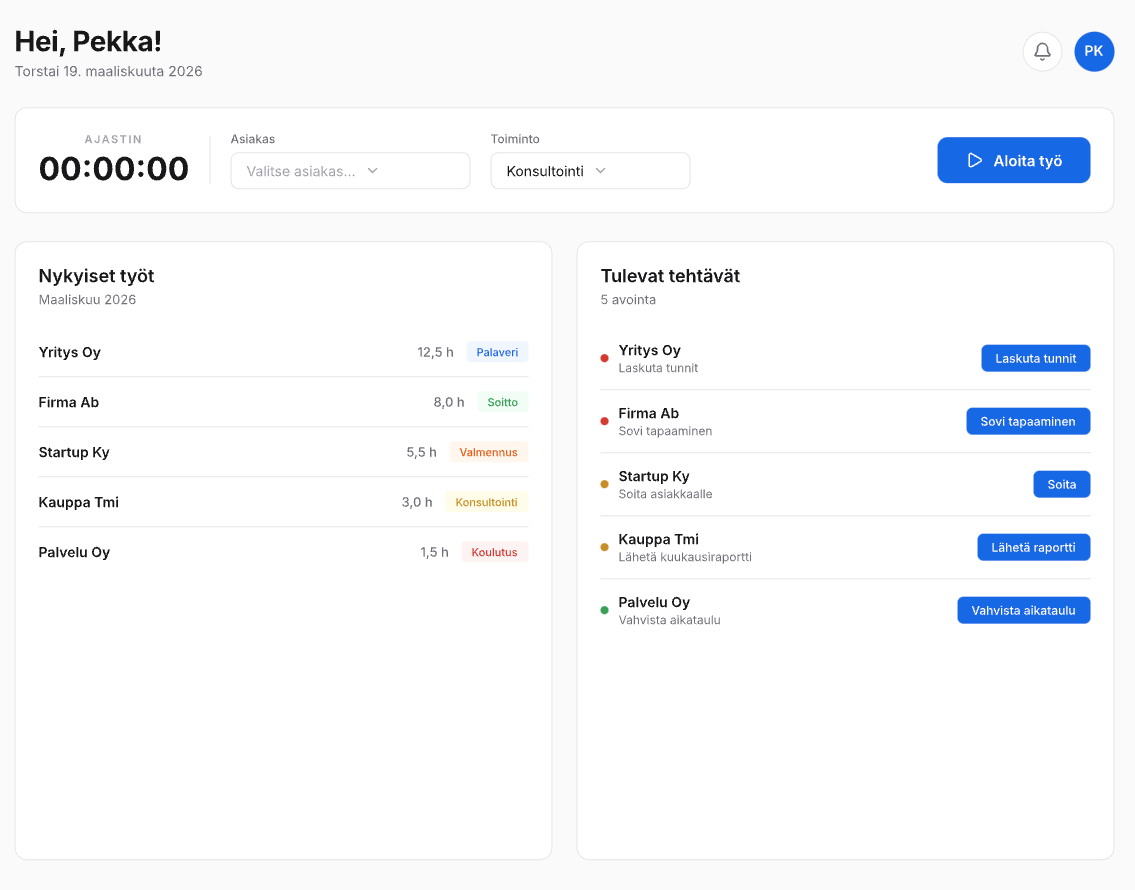Viewport: 1135px width, 890px height.
Task: Click the blue Palaveri tag
Action: point(497,352)
